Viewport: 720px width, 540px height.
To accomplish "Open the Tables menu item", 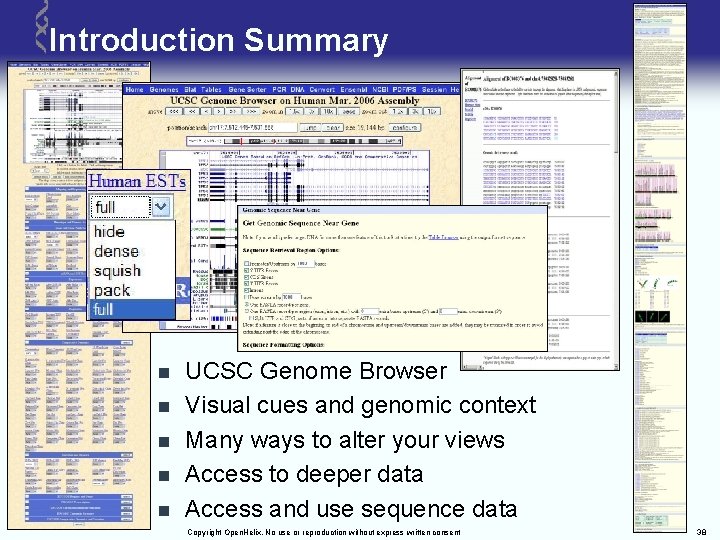I will [211, 90].
